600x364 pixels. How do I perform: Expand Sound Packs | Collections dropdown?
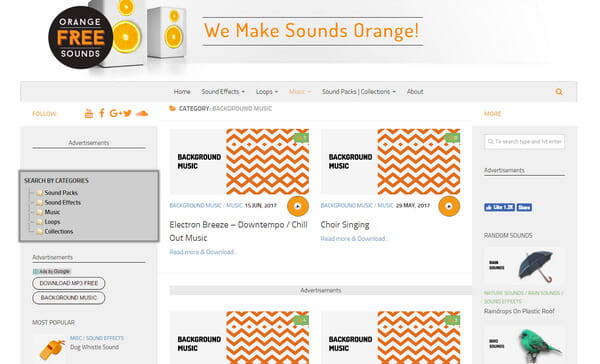[359, 92]
